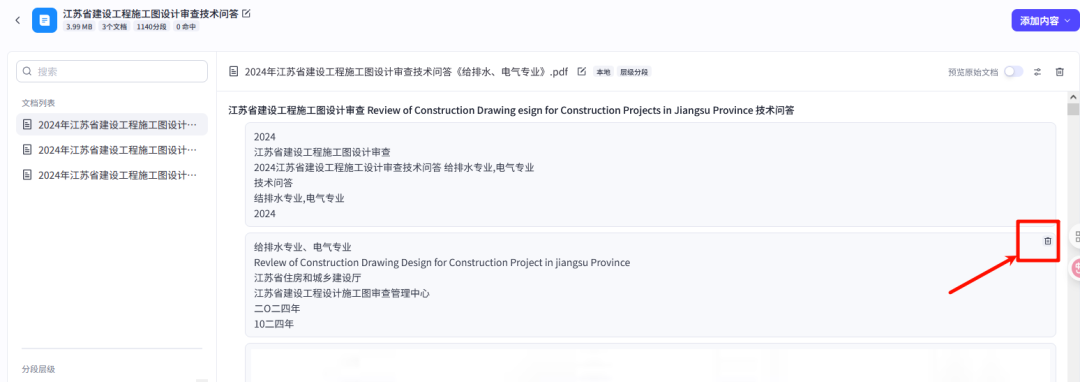Click the scrollbar up arrow in the document view
Image resolution: width=1080 pixels, height=382 pixels.
pyautogui.click(x=1073, y=98)
